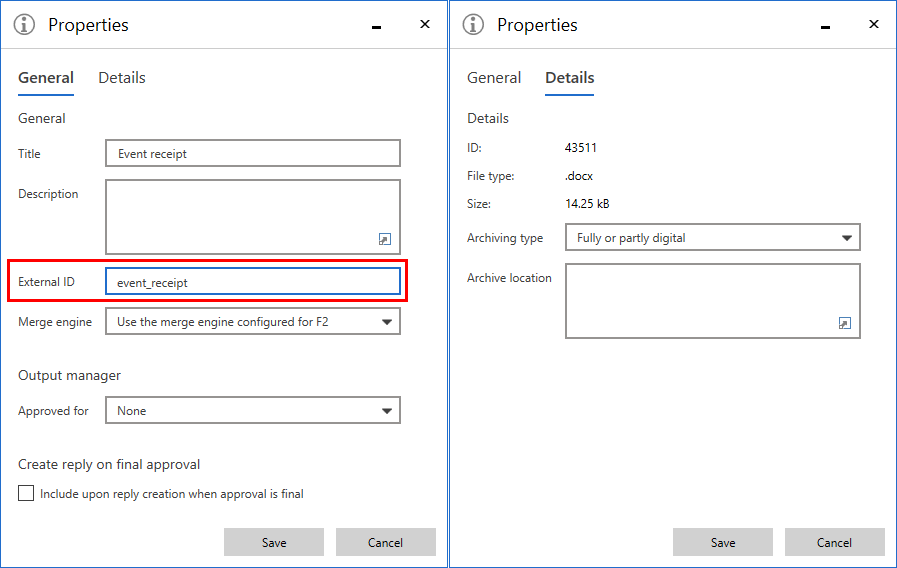Focus the External ID input field

[252, 282]
